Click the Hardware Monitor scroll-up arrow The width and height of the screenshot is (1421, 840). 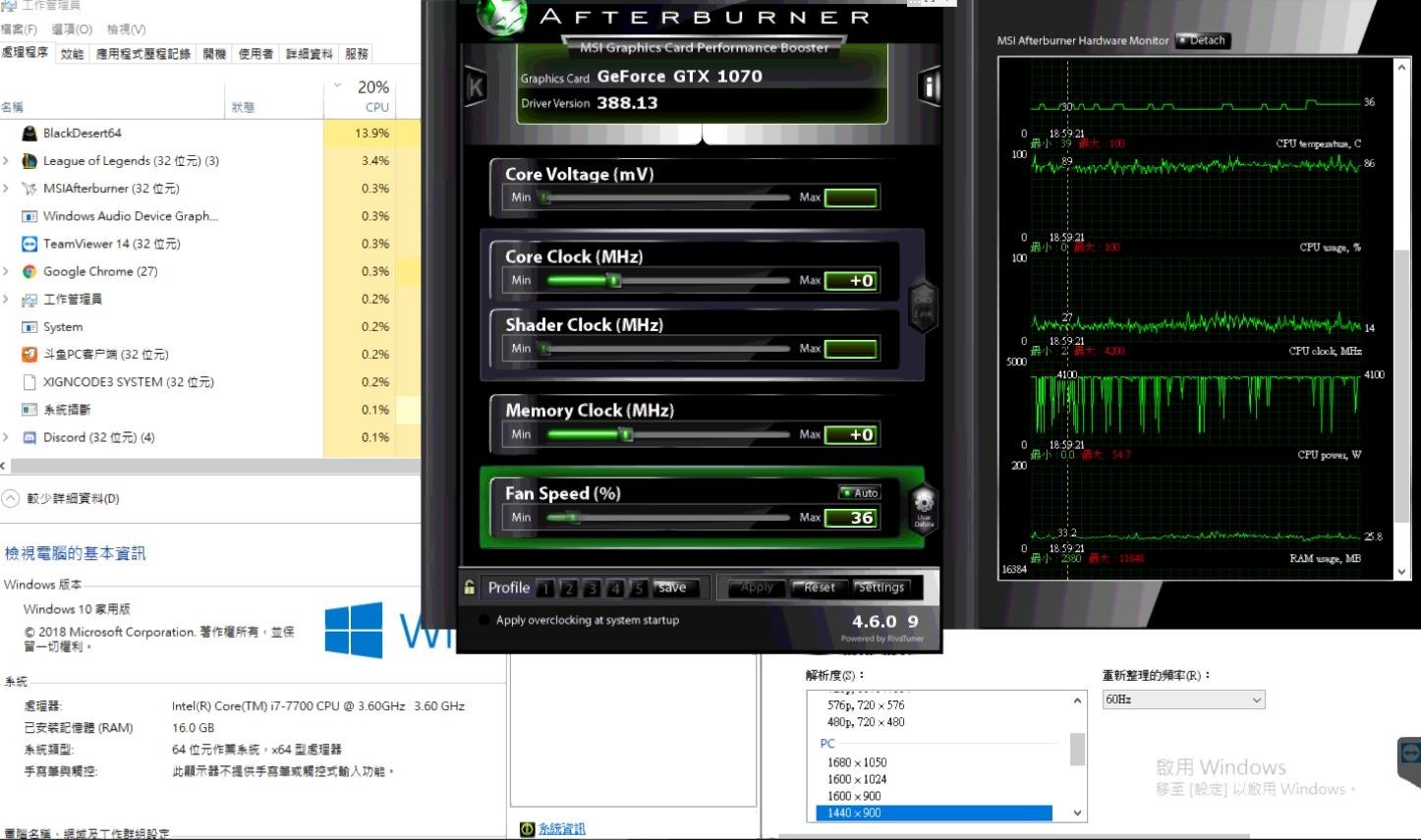1402,67
